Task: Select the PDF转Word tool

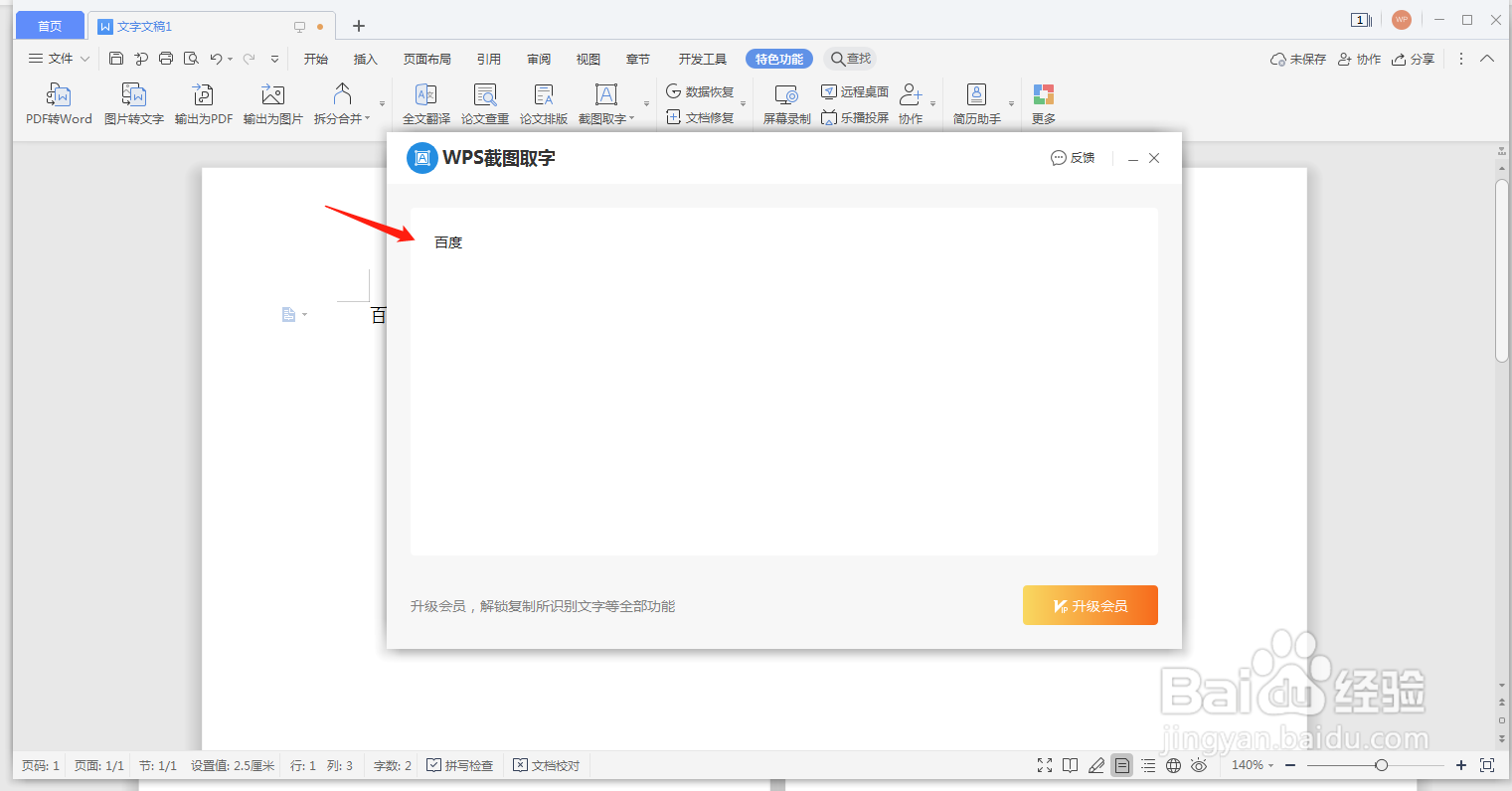Action: 58,102
